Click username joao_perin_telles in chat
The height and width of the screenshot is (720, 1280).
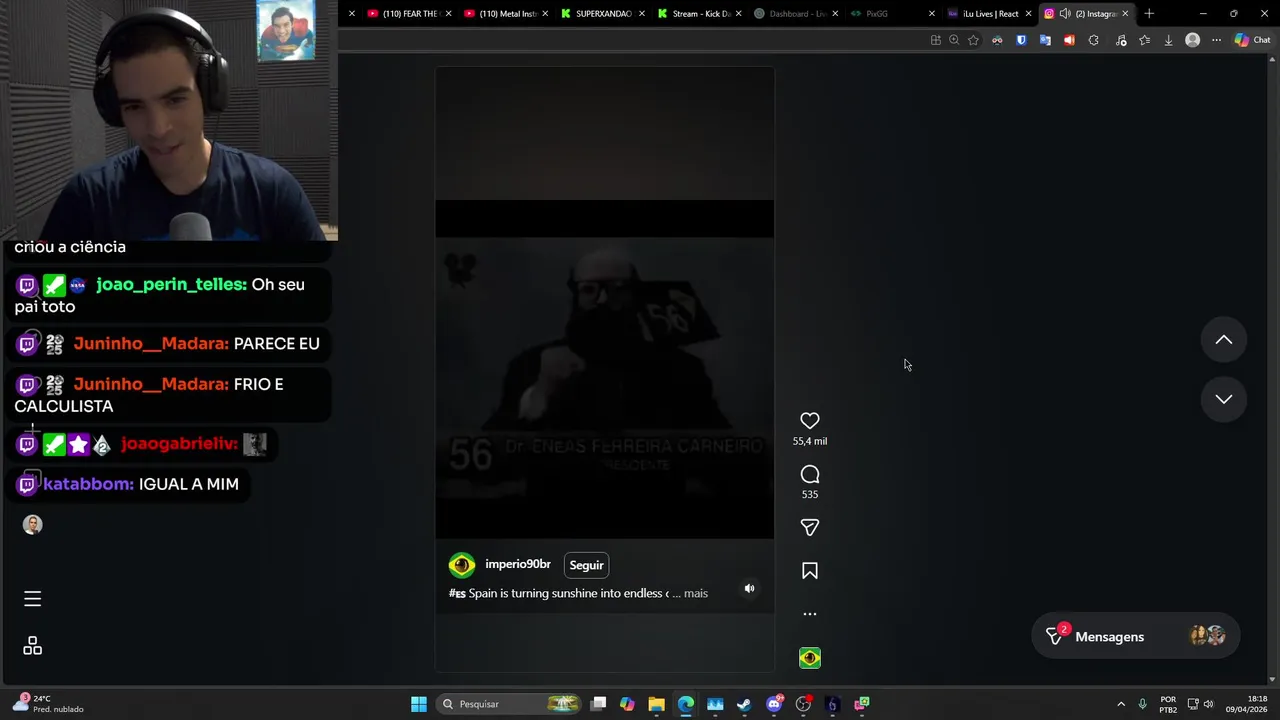[x=171, y=285]
